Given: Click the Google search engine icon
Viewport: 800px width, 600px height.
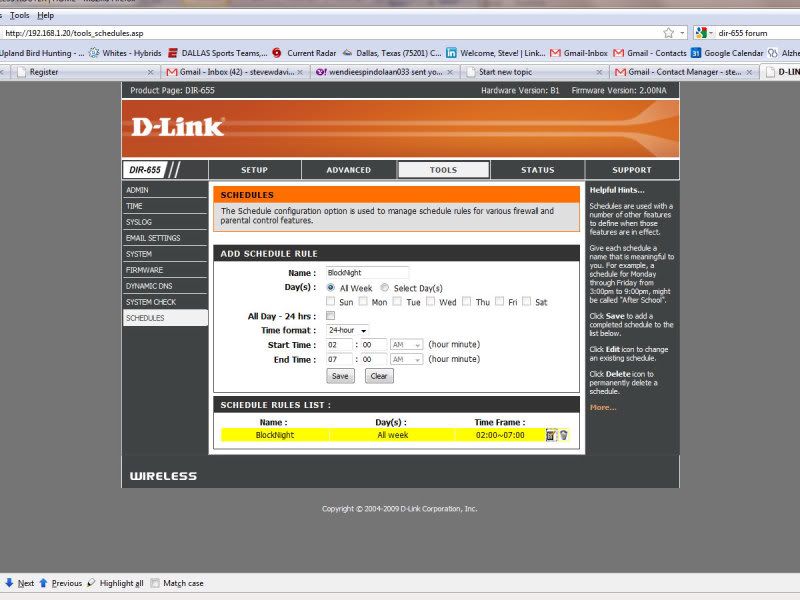Looking at the screenshot, I should pos(701,33).
